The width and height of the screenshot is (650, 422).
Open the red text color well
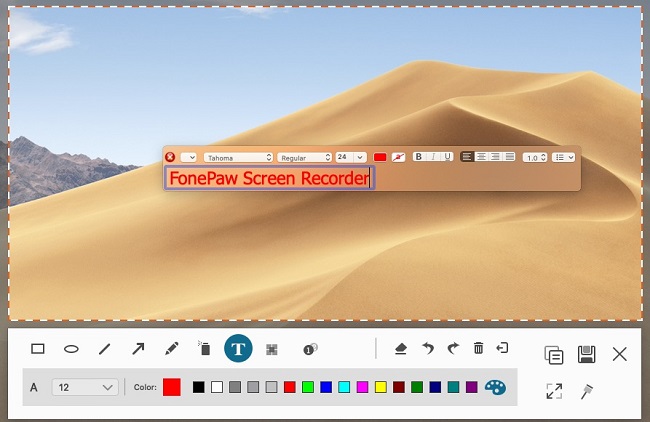[380, 157]
